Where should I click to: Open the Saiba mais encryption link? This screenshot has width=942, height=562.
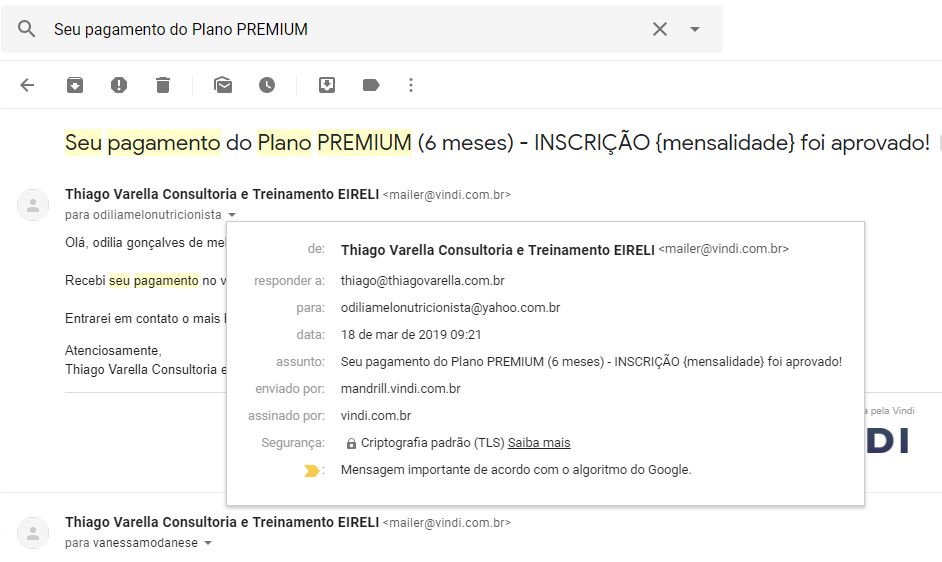(539, 442)
